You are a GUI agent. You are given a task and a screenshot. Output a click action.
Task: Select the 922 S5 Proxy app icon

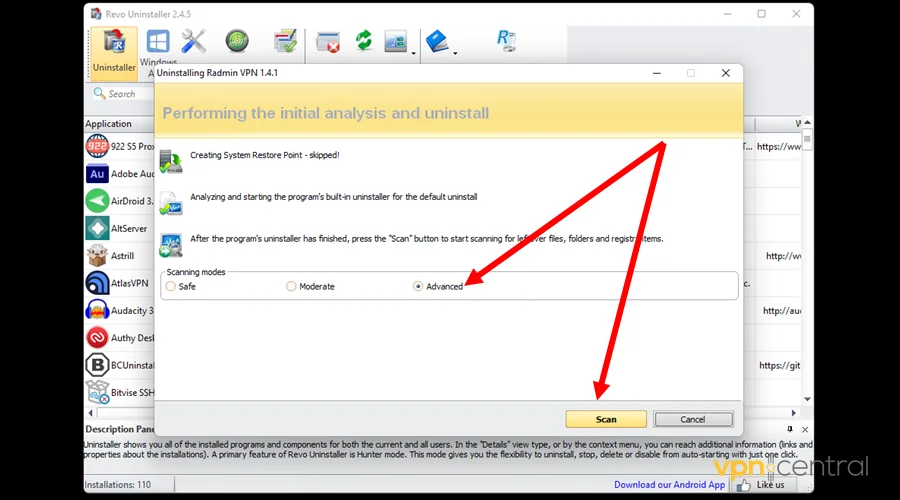click(97, 146)
